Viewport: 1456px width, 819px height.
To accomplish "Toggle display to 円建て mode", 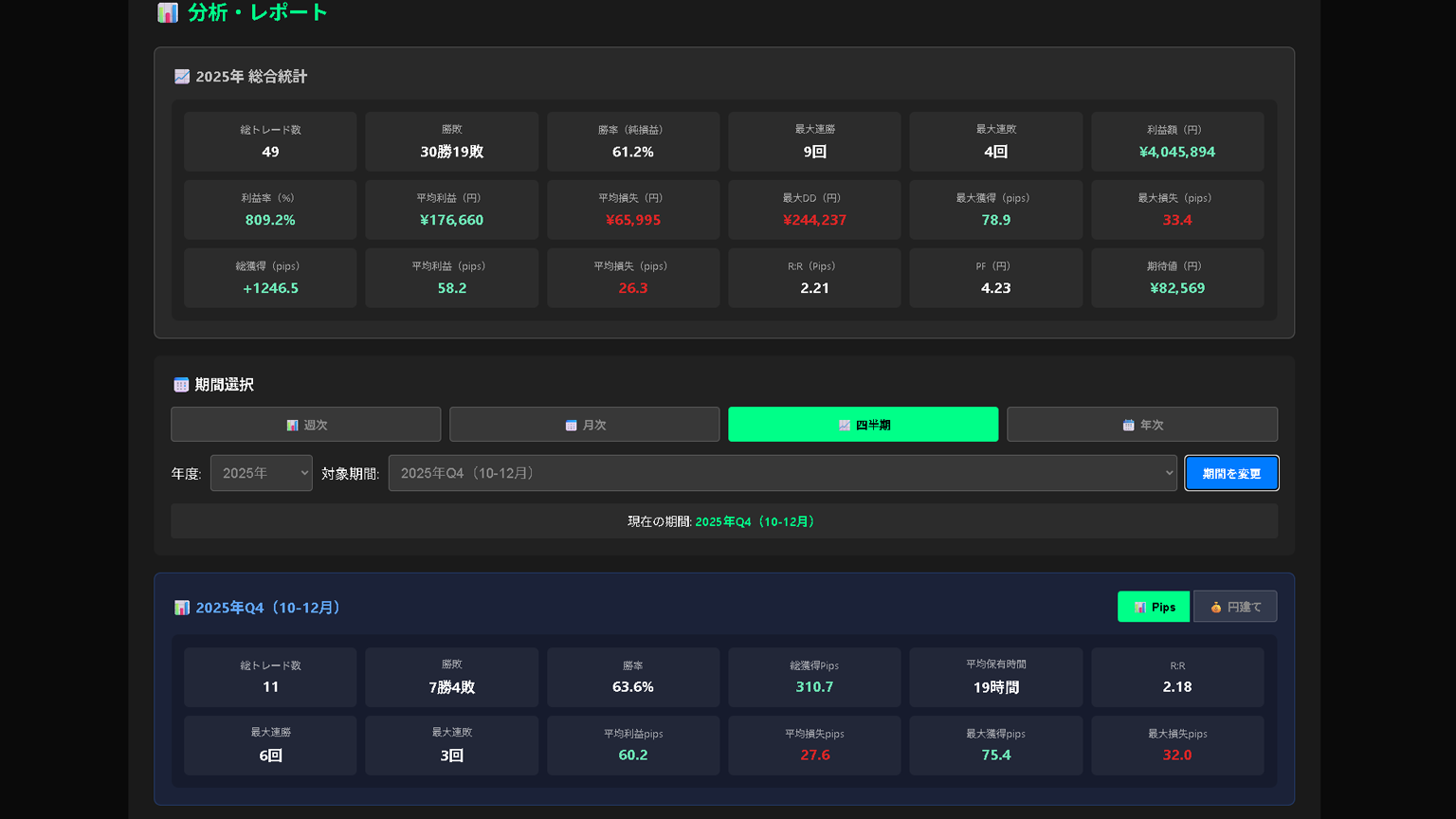I will click(1234, 607).
